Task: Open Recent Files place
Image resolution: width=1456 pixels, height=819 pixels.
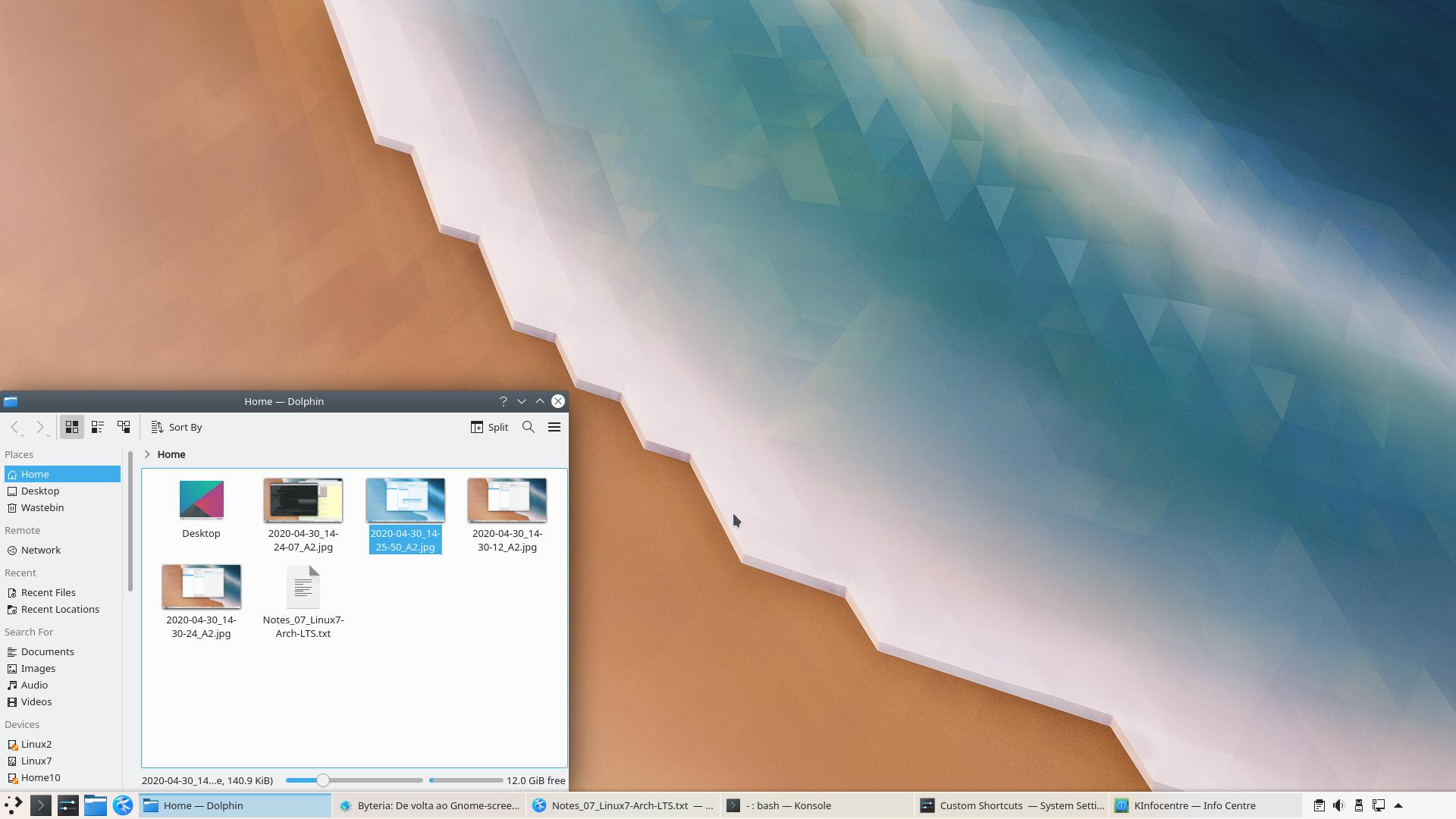Action: (x=48, y=592)
